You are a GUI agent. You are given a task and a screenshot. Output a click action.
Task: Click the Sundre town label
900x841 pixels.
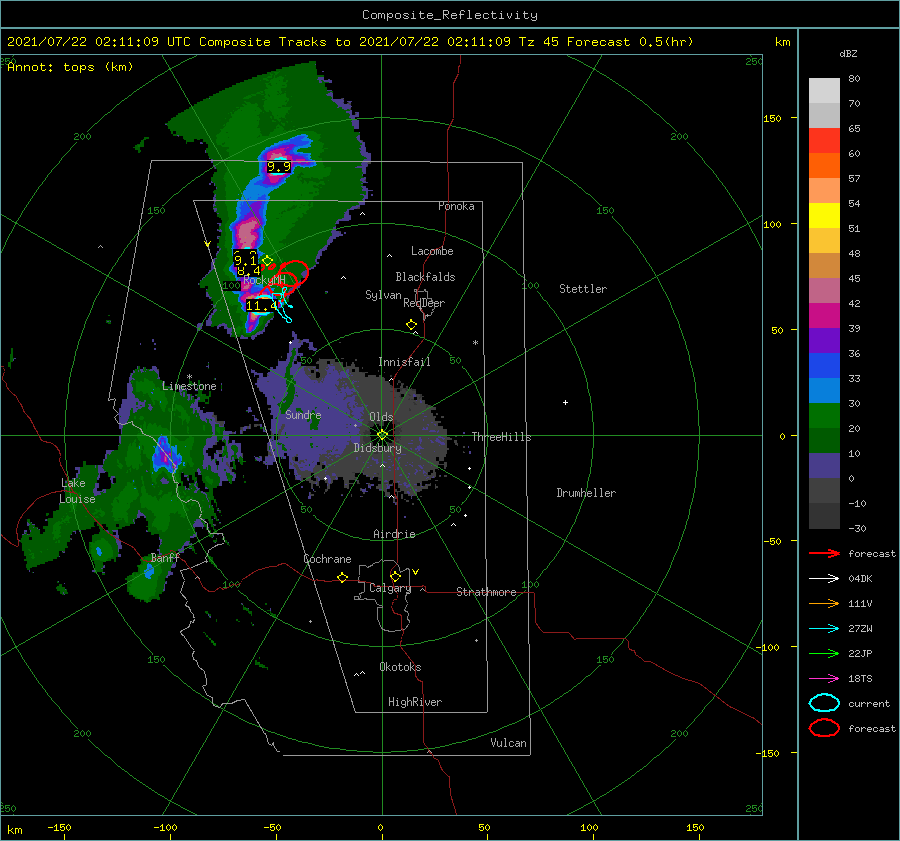coord(303,414)
